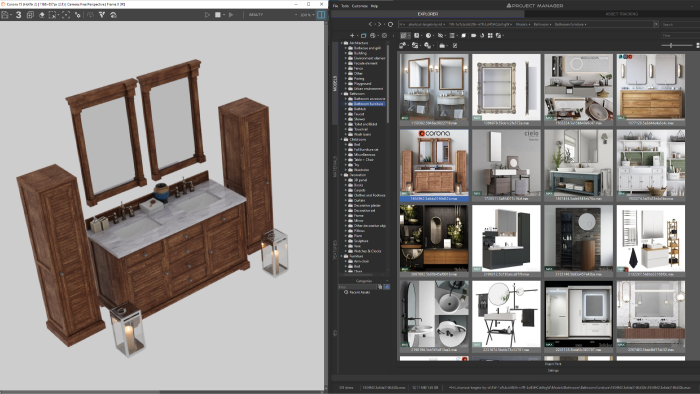Image resolution: width=700 pixels, height=394 pixels.
Task: Click the clock history icon in the toolbar
Action: point(428,35)
